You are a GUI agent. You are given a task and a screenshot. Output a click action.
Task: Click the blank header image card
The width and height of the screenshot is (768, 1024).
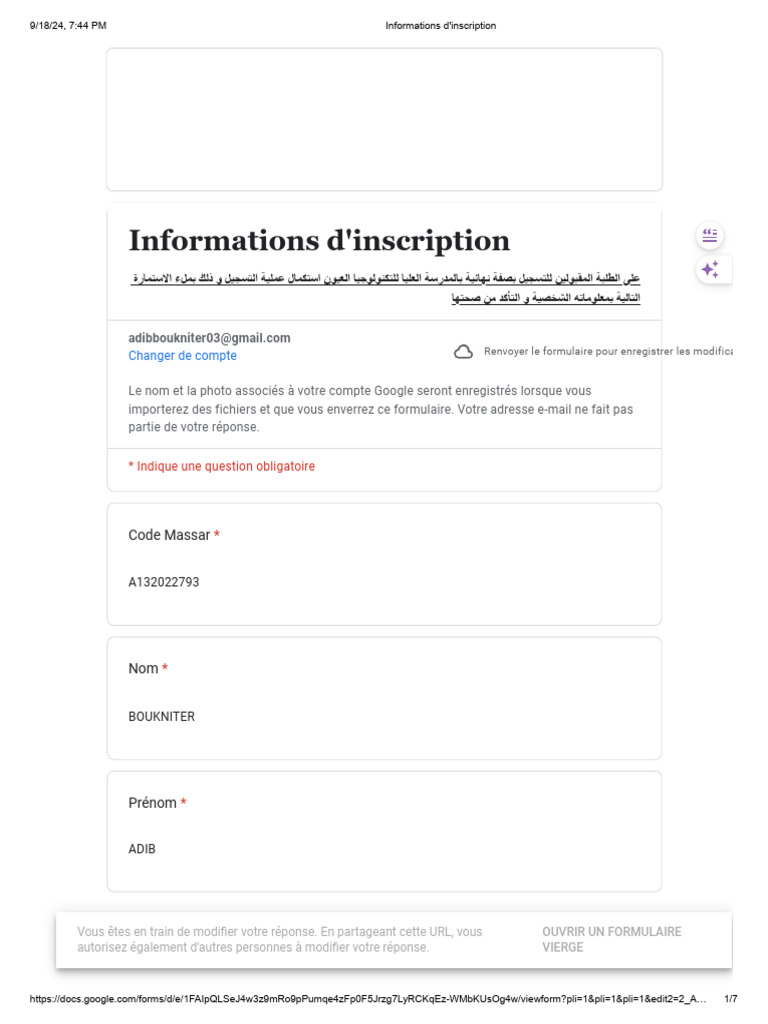coord(384,119)
